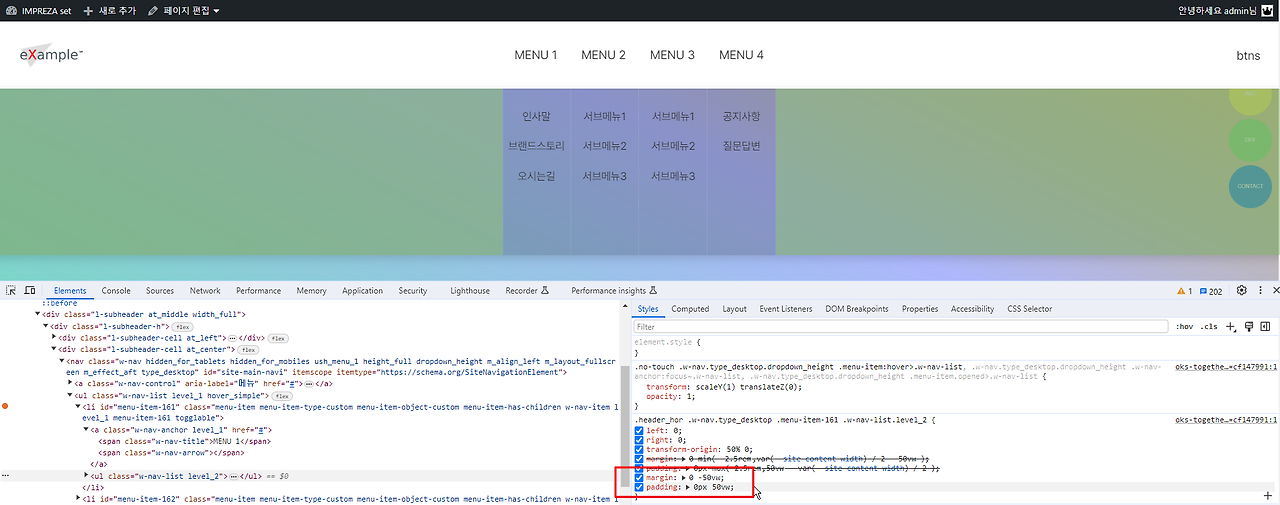
Task: Click the flex badge next to l-subheader-h
Action: click(182, 327)
